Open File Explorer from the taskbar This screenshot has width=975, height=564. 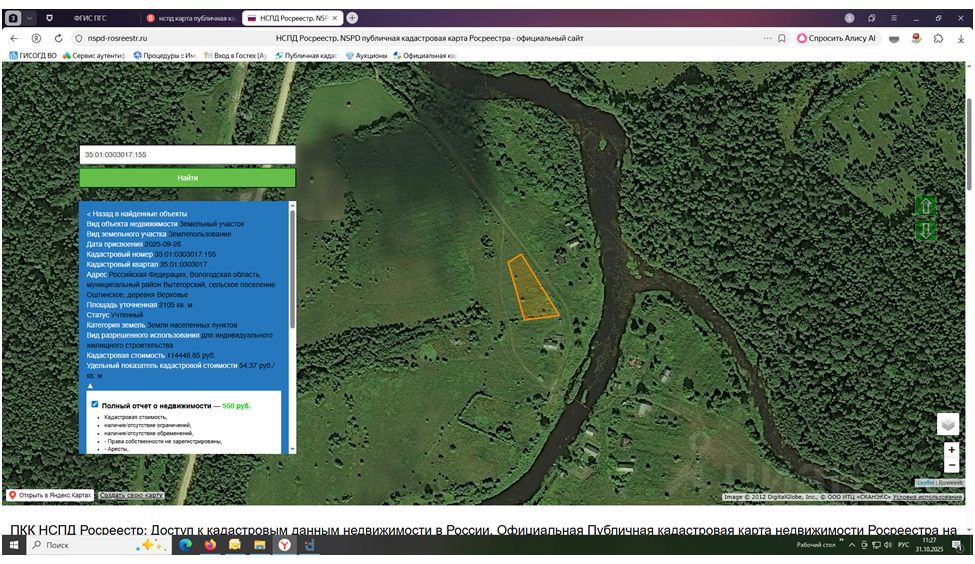click(259, 545)
